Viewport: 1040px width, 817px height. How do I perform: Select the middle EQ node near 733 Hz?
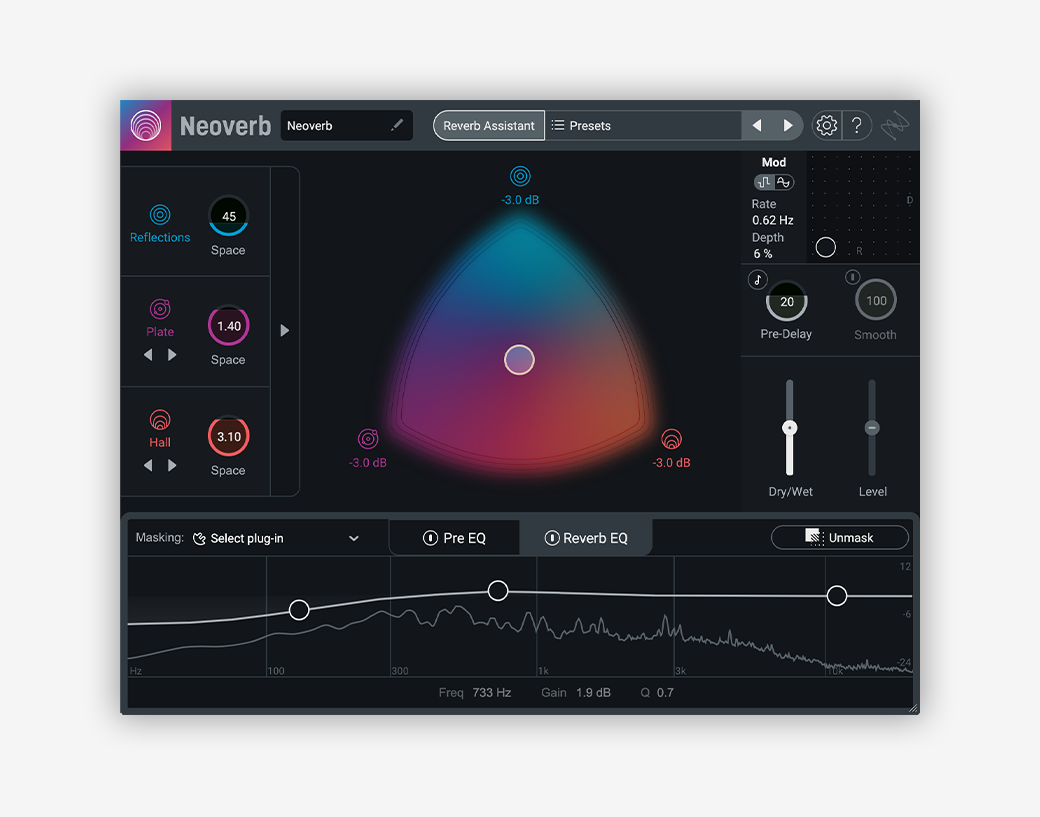[x=498, y=590]
